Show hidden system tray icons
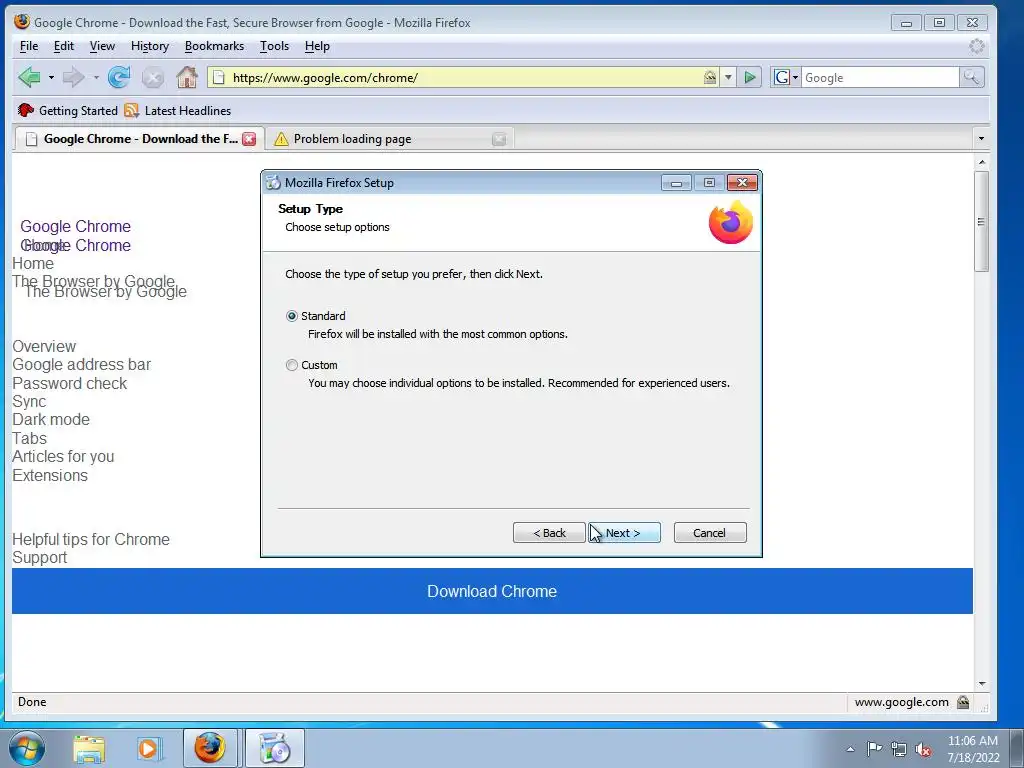Image resolution: width=1024 pixels, height=768 pixels. tap(850, 749)
